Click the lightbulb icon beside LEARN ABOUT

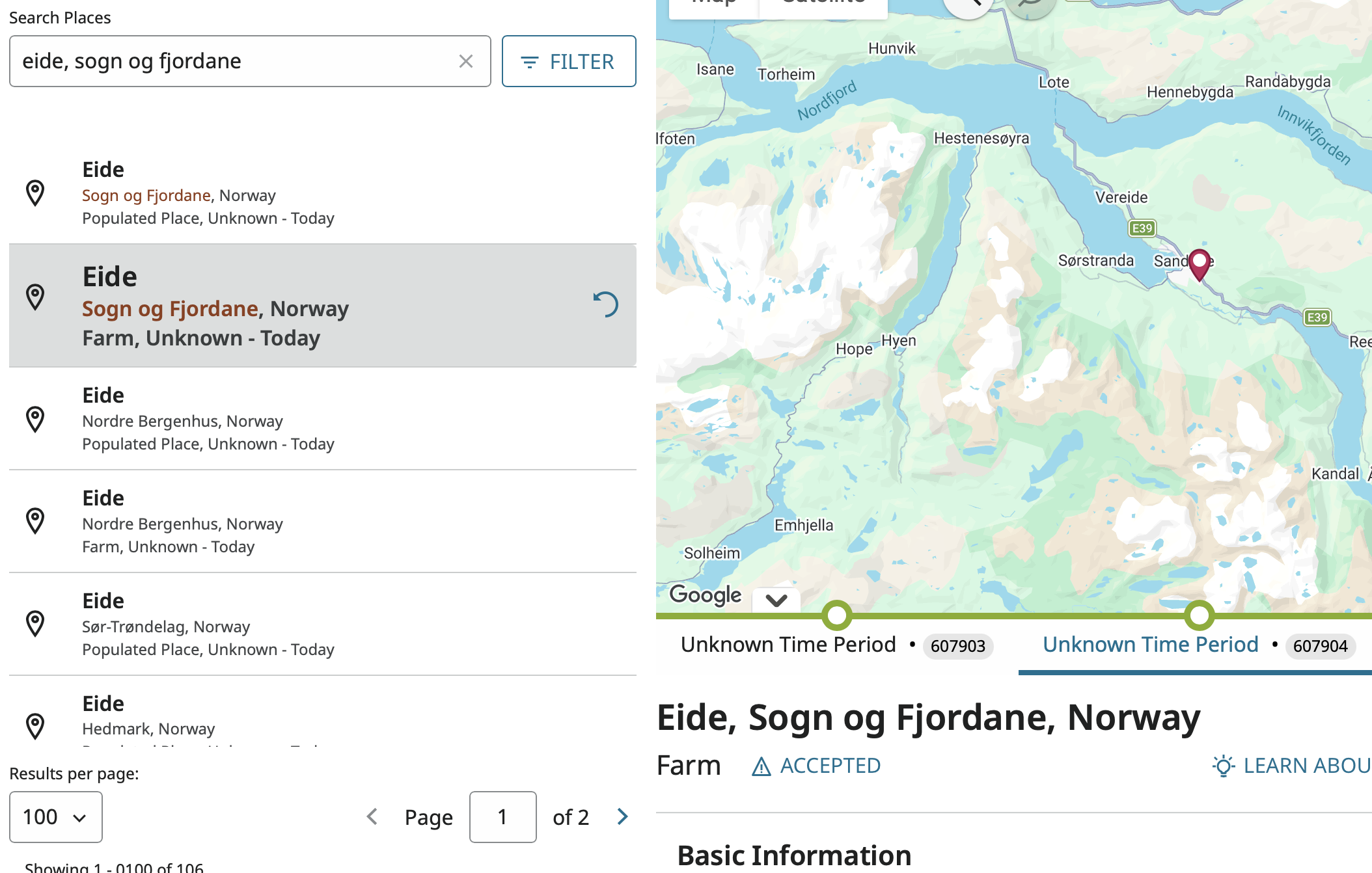1224,766
